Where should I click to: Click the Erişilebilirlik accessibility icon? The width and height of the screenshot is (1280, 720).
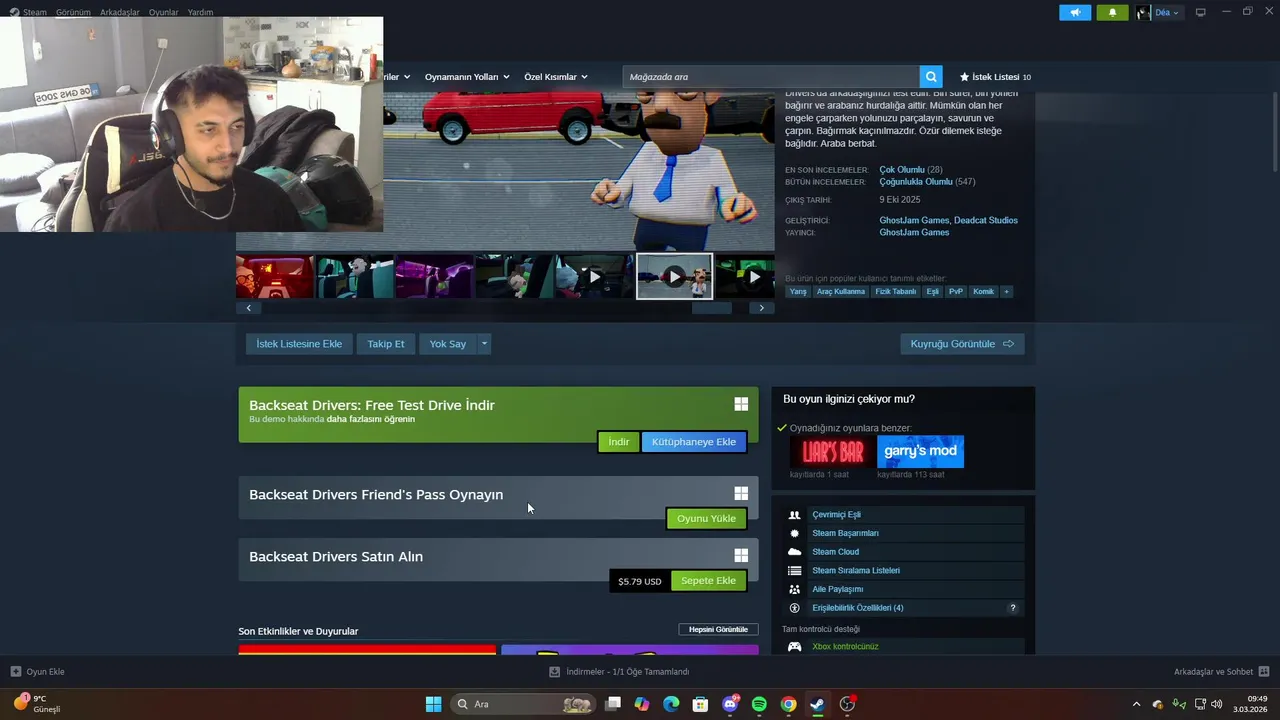pyautogui.click(x=795, y=608)
